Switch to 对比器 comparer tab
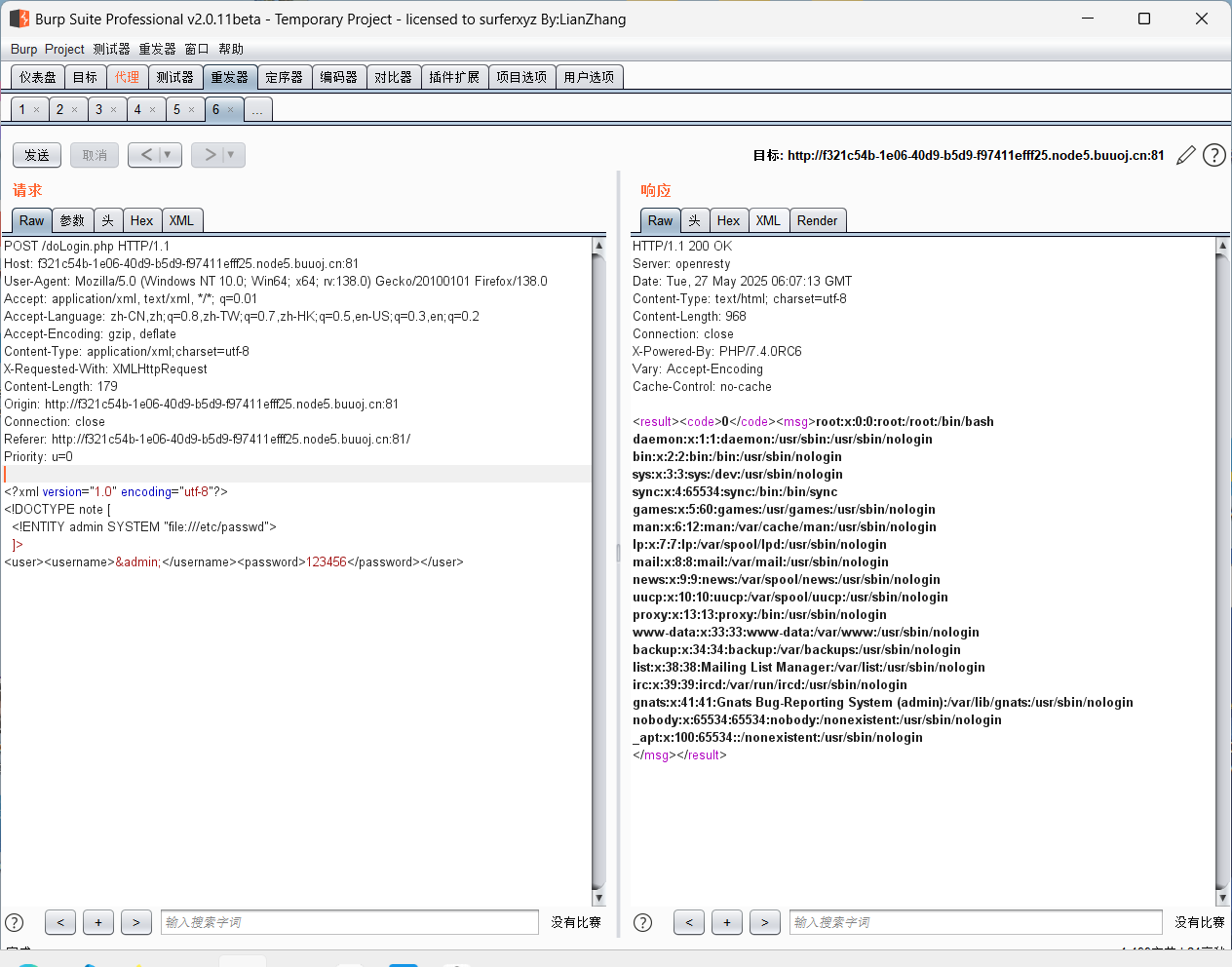The image size is (1232, 967). pyautogui.click(x=394, y=77)
